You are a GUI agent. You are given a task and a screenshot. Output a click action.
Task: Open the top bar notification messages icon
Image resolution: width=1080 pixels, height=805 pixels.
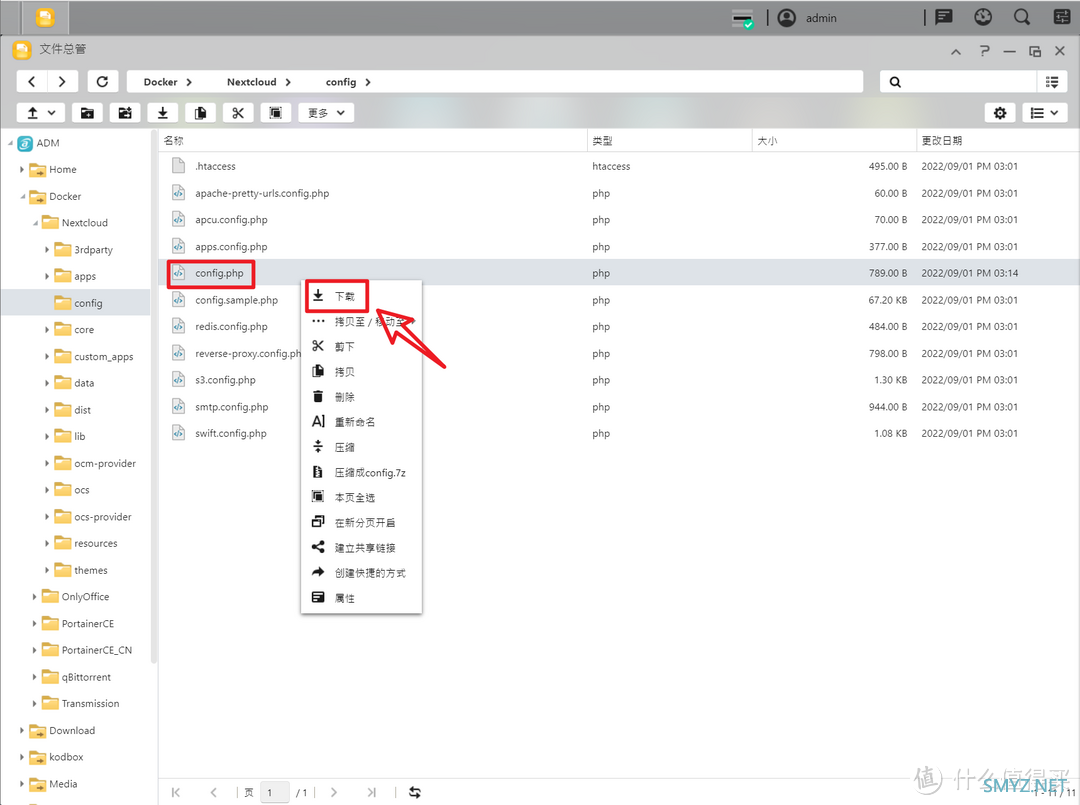[x=944, y=17]
